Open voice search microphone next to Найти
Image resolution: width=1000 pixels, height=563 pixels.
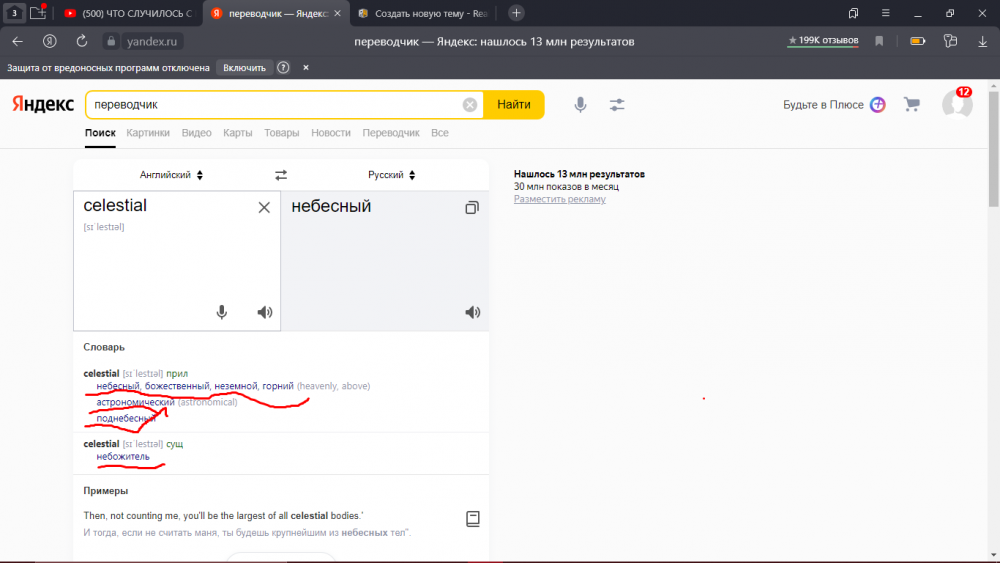point(580,105)
